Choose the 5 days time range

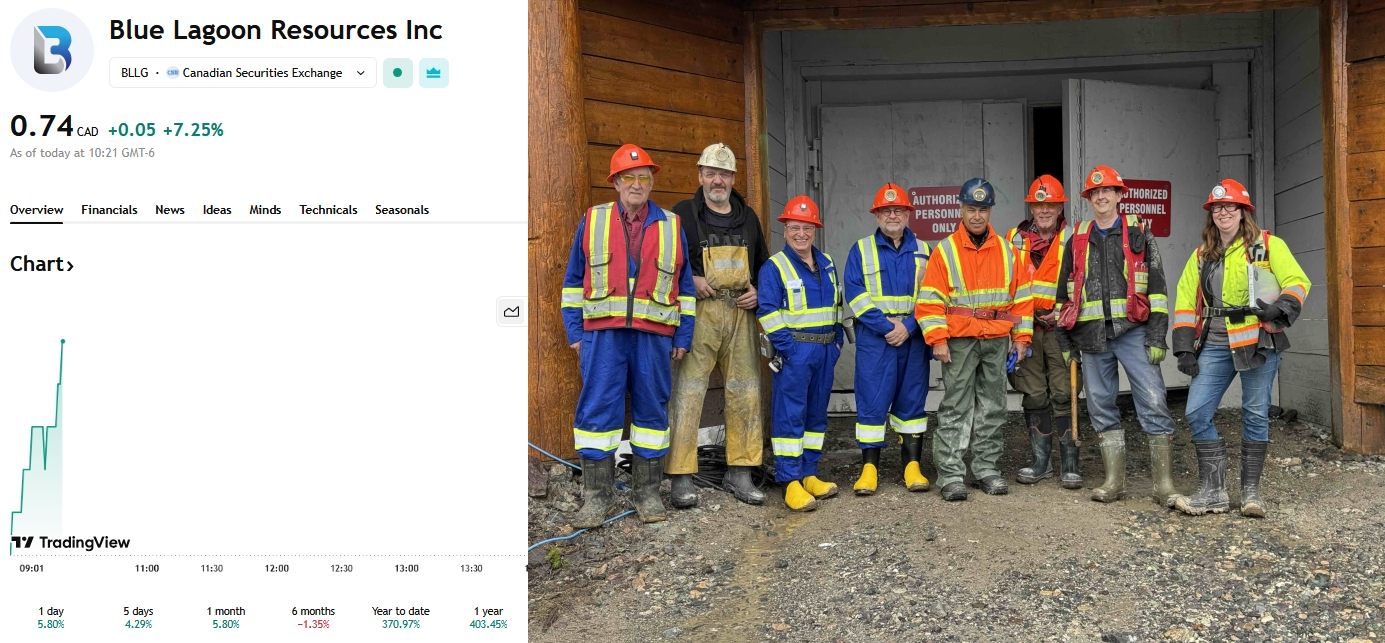139,617
